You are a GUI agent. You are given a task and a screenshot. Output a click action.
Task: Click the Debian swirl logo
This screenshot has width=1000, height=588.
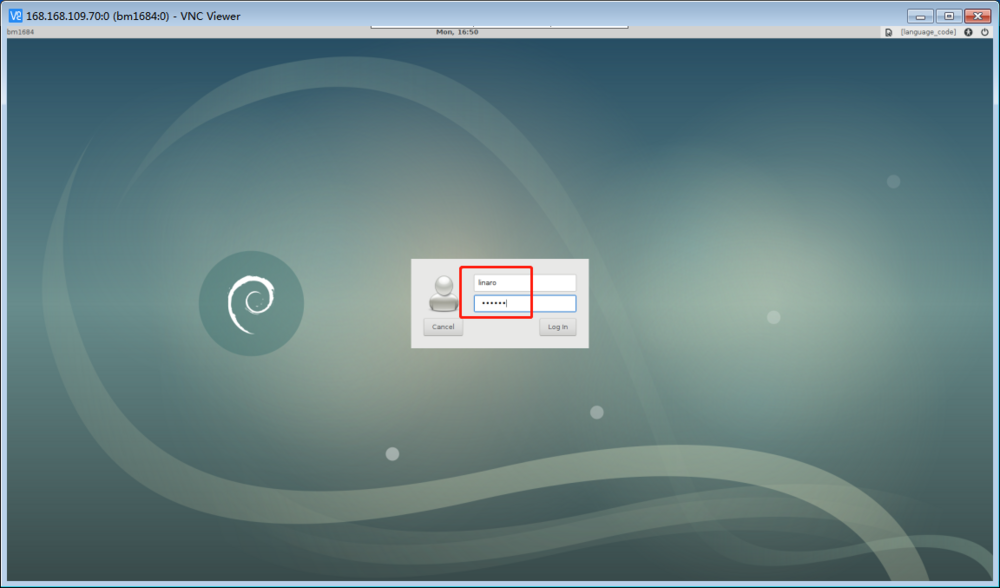251,304
